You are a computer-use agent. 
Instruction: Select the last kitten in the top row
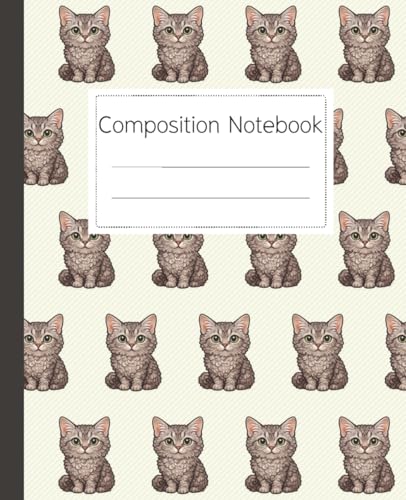[x=366, y=44]
